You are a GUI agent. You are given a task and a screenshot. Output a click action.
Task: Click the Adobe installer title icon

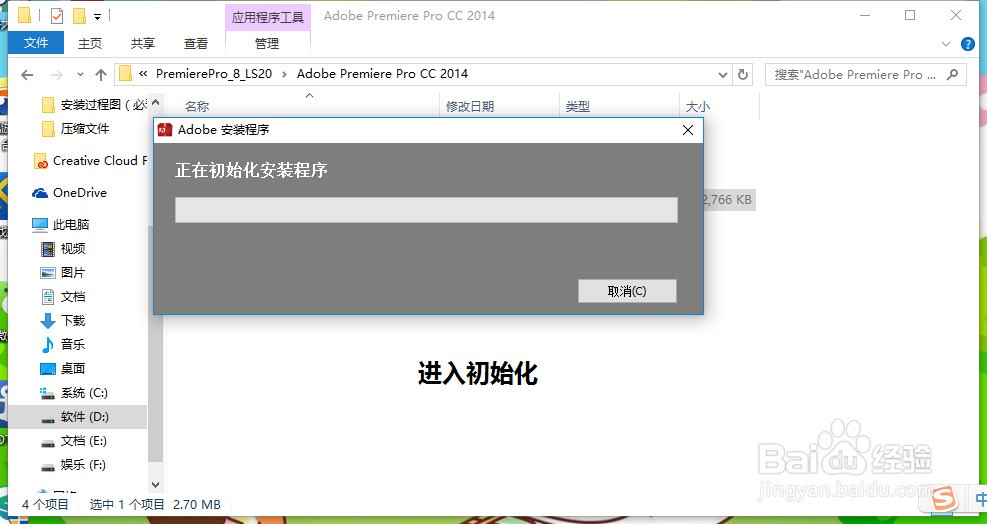coord(165,130)
